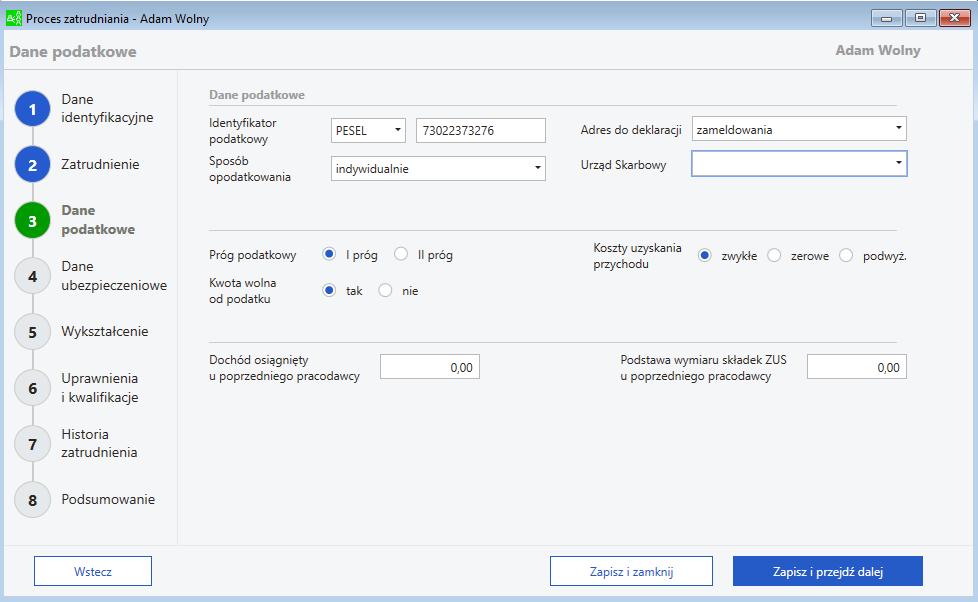This screenshot has width=978, height=602.
Task: Click the Wstecz button
Action: 93,571
